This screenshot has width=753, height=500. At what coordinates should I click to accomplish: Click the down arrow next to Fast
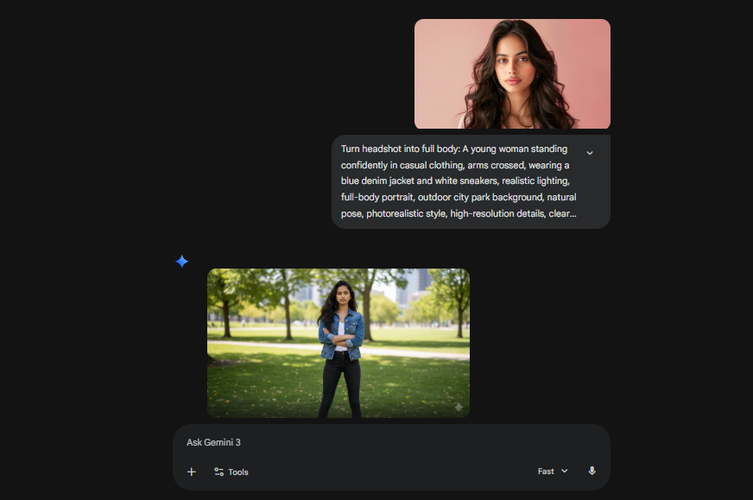click(565, 471)
